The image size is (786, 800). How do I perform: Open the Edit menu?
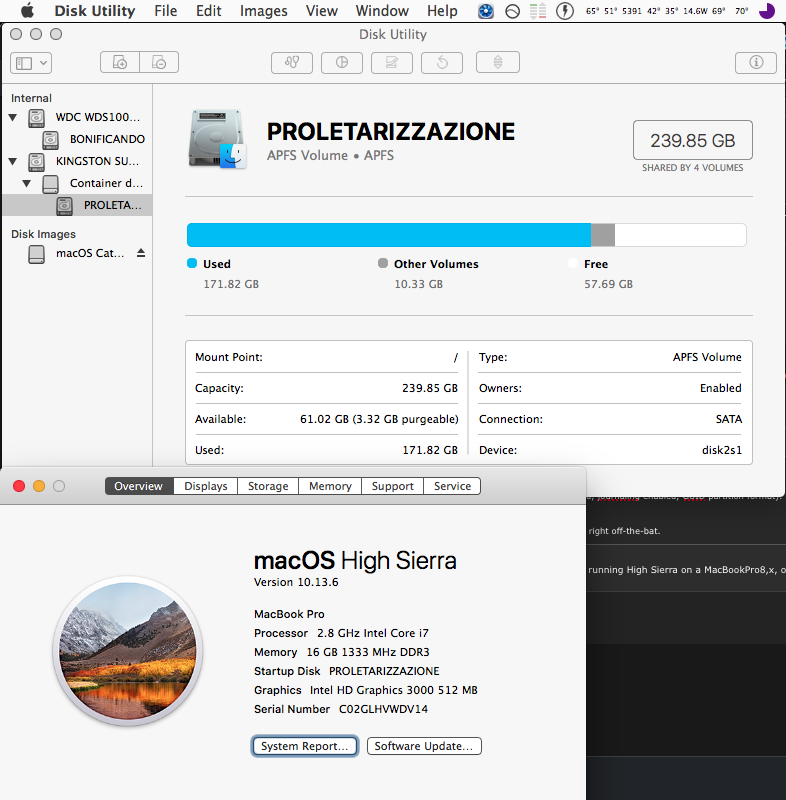[209, 11]
